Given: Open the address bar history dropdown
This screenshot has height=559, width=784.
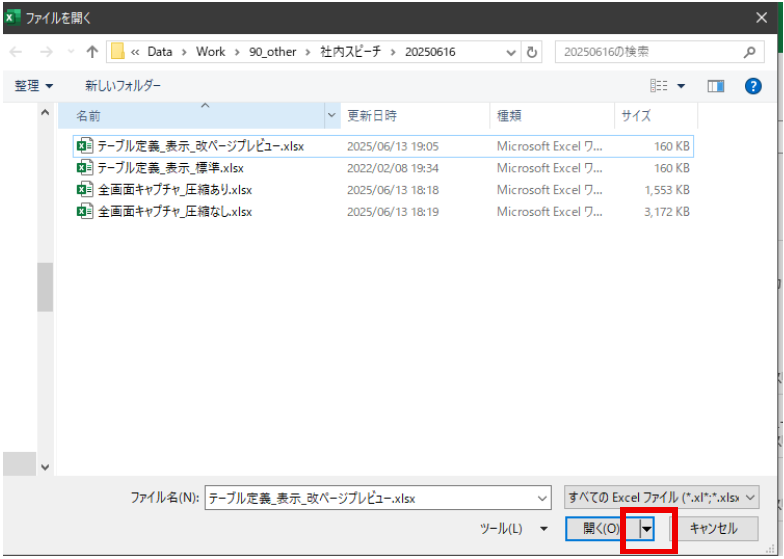Looking at the screenshot, I should click(x=512, y=52).
